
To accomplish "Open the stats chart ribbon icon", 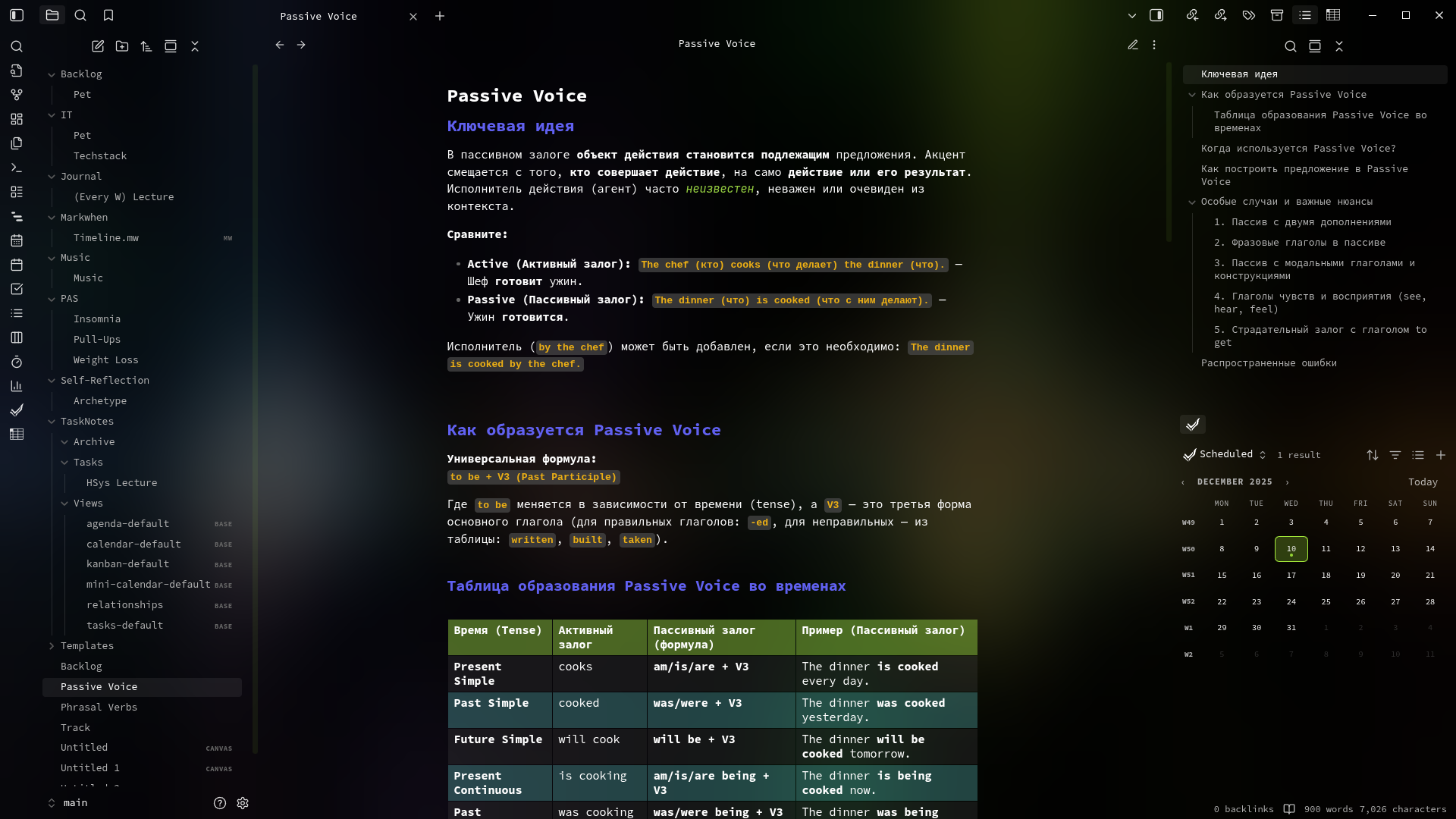I will 17,386.
